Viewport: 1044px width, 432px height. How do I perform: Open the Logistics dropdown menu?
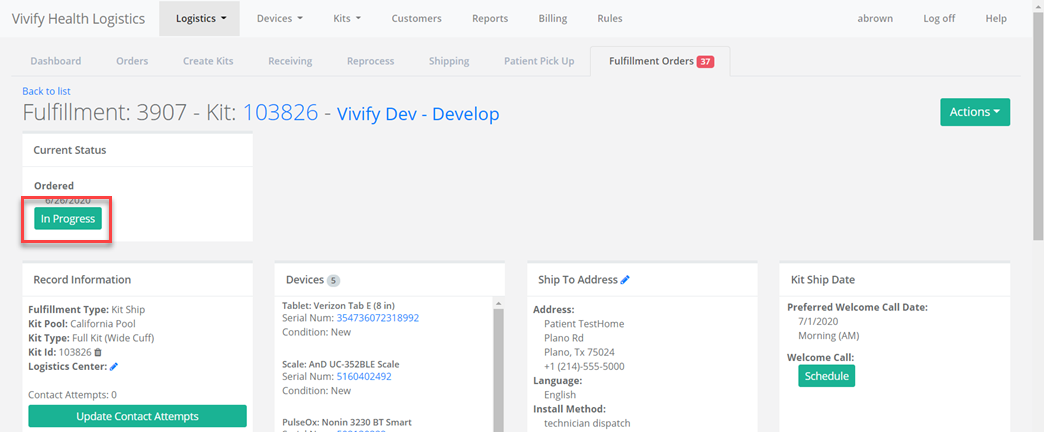click(200, 18)
